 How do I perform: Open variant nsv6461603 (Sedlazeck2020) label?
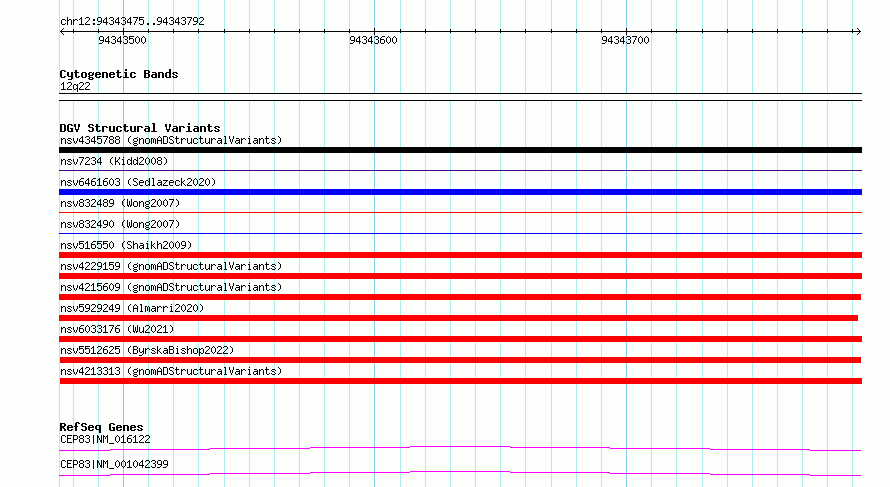(138, 182)
